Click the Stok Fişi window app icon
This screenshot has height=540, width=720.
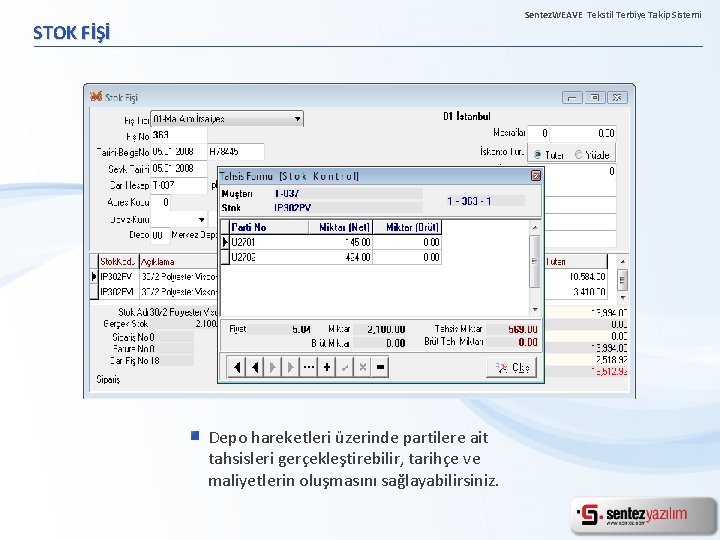[96, 96]
